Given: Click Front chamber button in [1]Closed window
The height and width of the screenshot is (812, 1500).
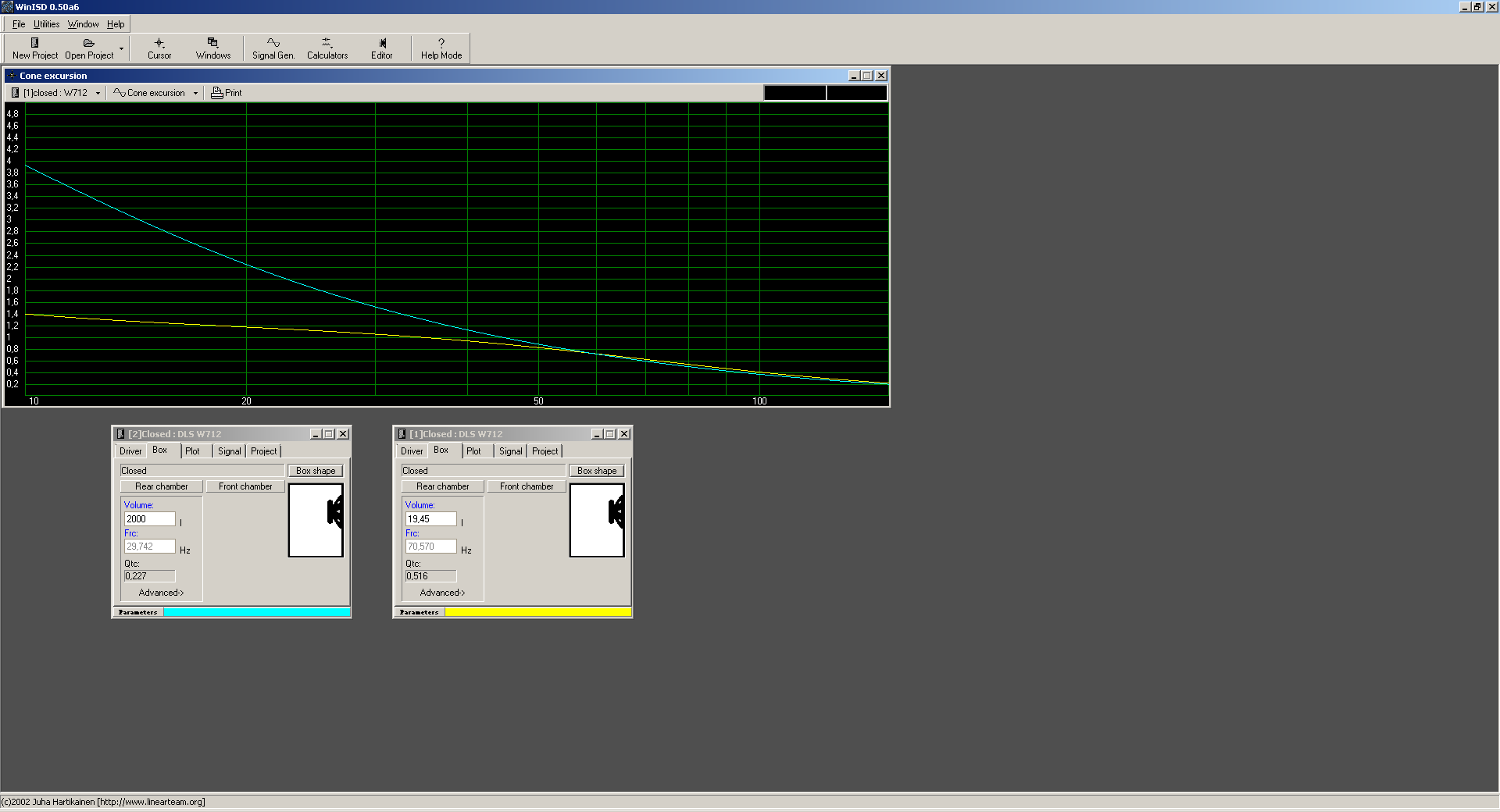Looking at the screenshot, I should (x=527, y=486).
